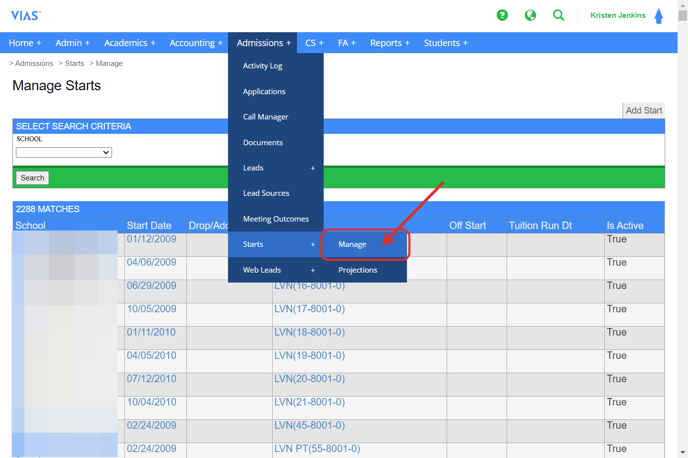The image size is (688, 458).
Task: Click the blue user profile icon
Action: [x=658, y=16]
